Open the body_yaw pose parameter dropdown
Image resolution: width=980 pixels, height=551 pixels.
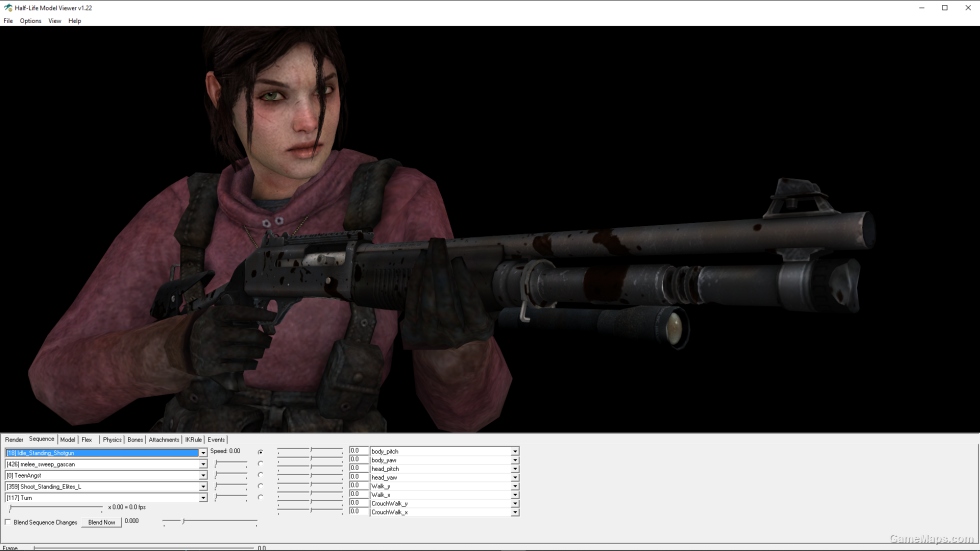(x=515, y=460)
